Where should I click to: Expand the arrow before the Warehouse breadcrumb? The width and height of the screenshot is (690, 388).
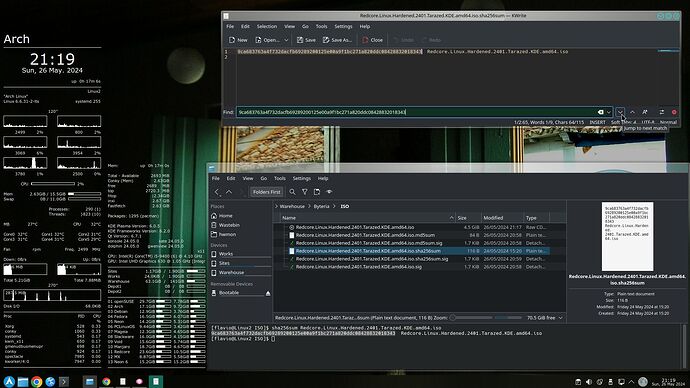[x=276, y=206]
